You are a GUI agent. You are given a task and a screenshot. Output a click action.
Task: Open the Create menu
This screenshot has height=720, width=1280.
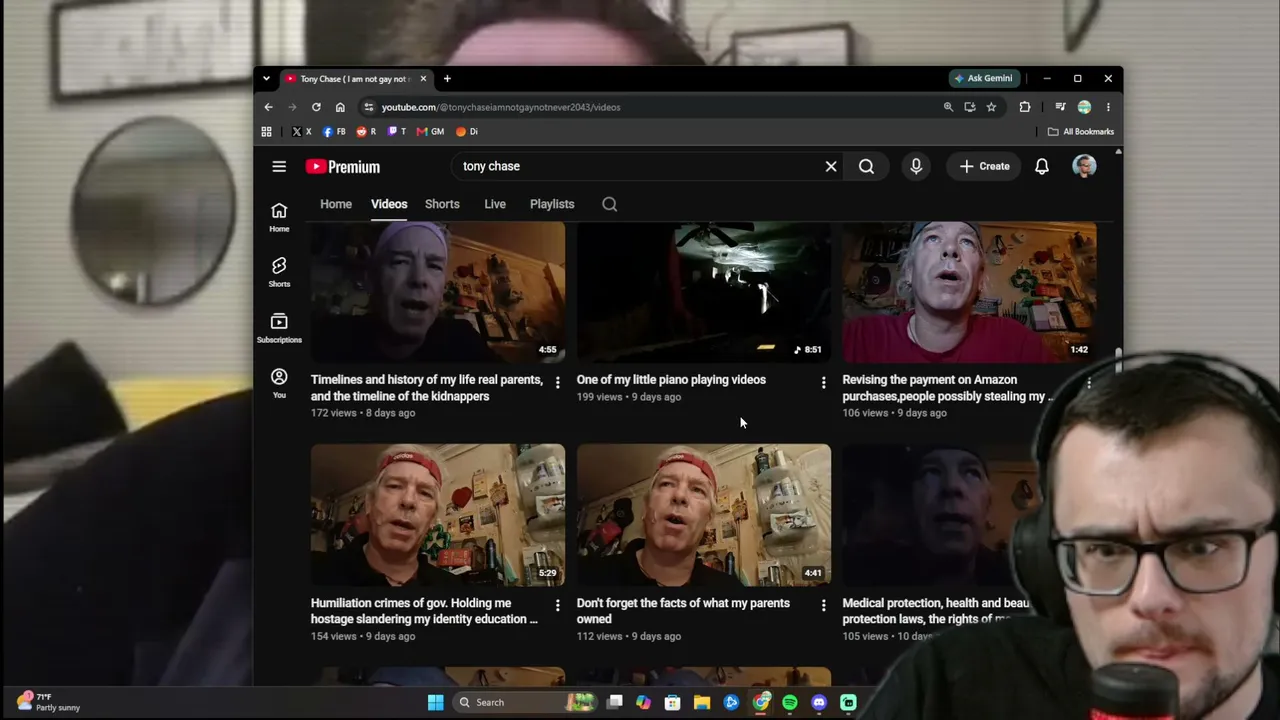tap(984, 167)
